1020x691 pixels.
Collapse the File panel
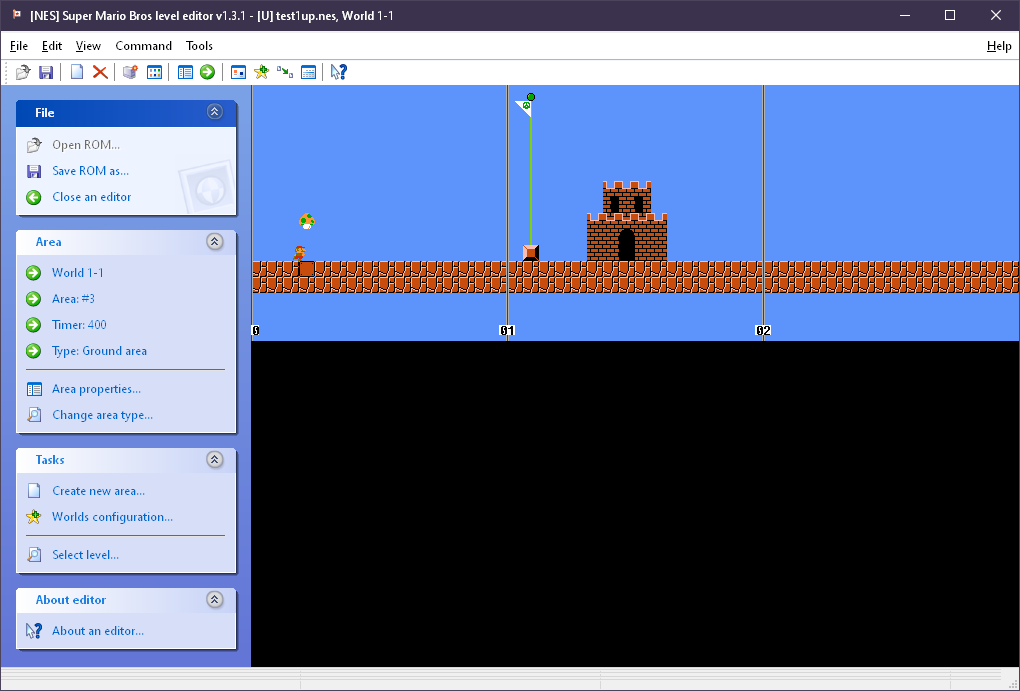215,112
